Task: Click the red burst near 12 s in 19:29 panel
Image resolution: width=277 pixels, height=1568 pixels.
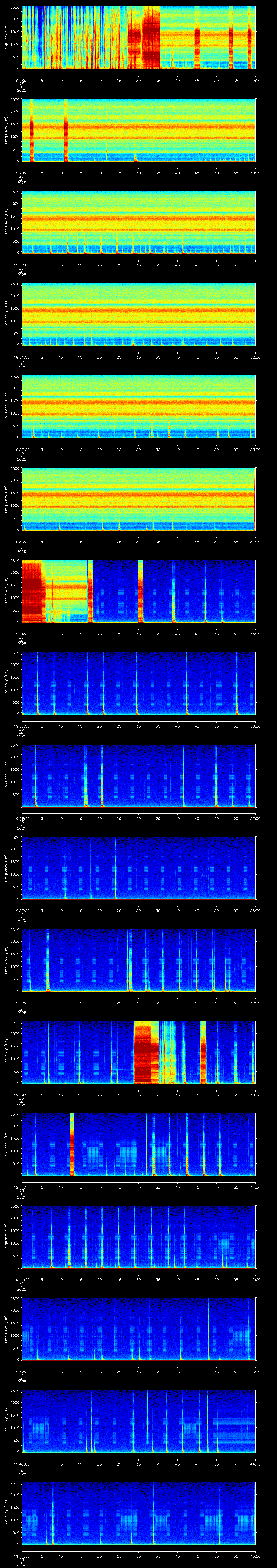Action: pos(66,130)
